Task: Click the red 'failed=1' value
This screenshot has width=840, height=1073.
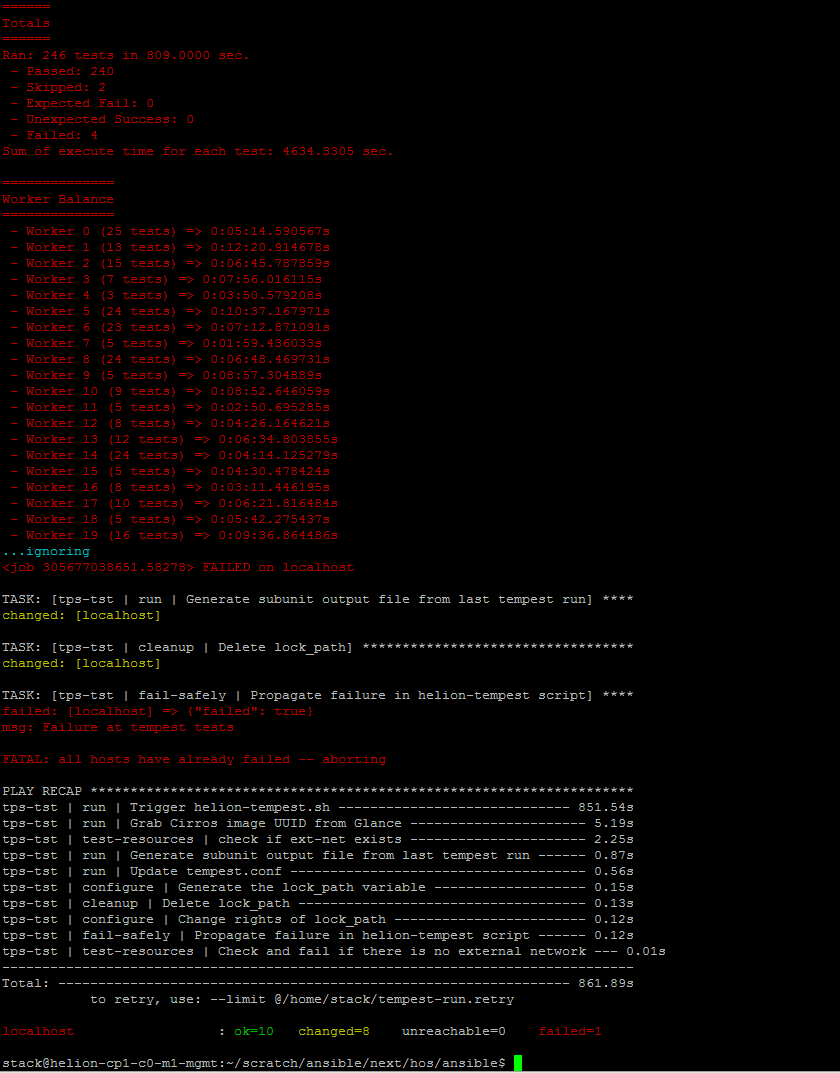Action: 570,1031
